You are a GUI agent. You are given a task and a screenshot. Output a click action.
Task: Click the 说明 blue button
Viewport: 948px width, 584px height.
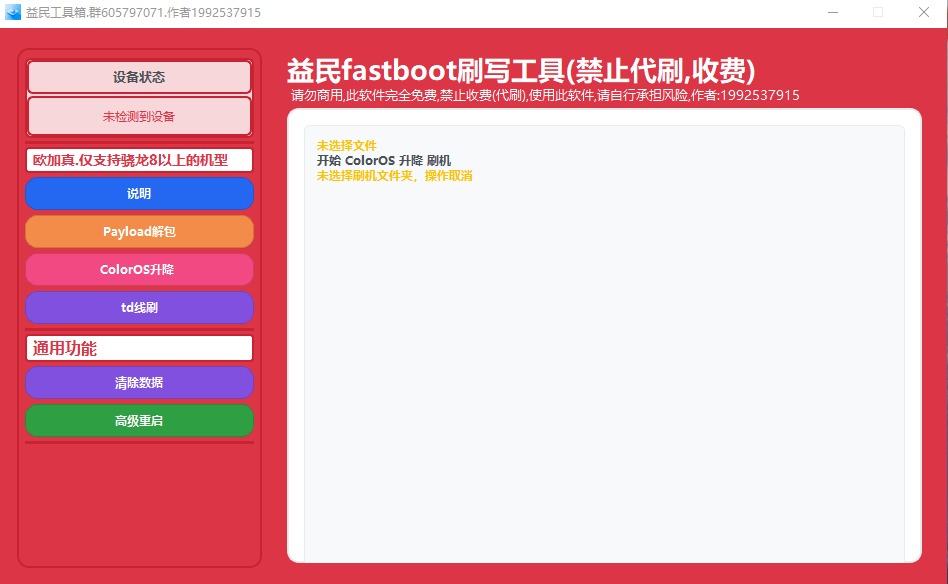click(139, 193)
